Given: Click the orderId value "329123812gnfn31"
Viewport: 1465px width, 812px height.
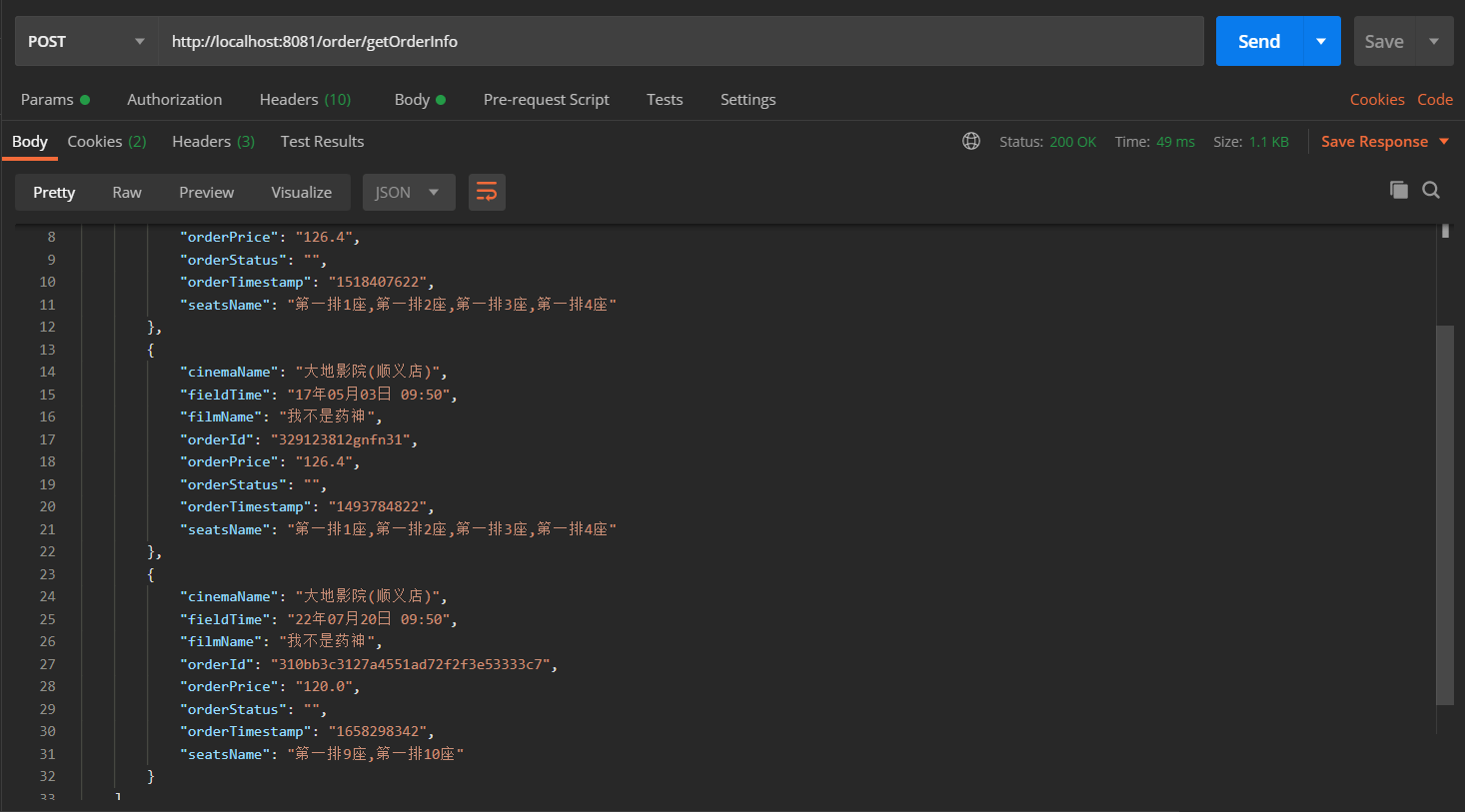Looking at the screenshot, I should 340,439.
